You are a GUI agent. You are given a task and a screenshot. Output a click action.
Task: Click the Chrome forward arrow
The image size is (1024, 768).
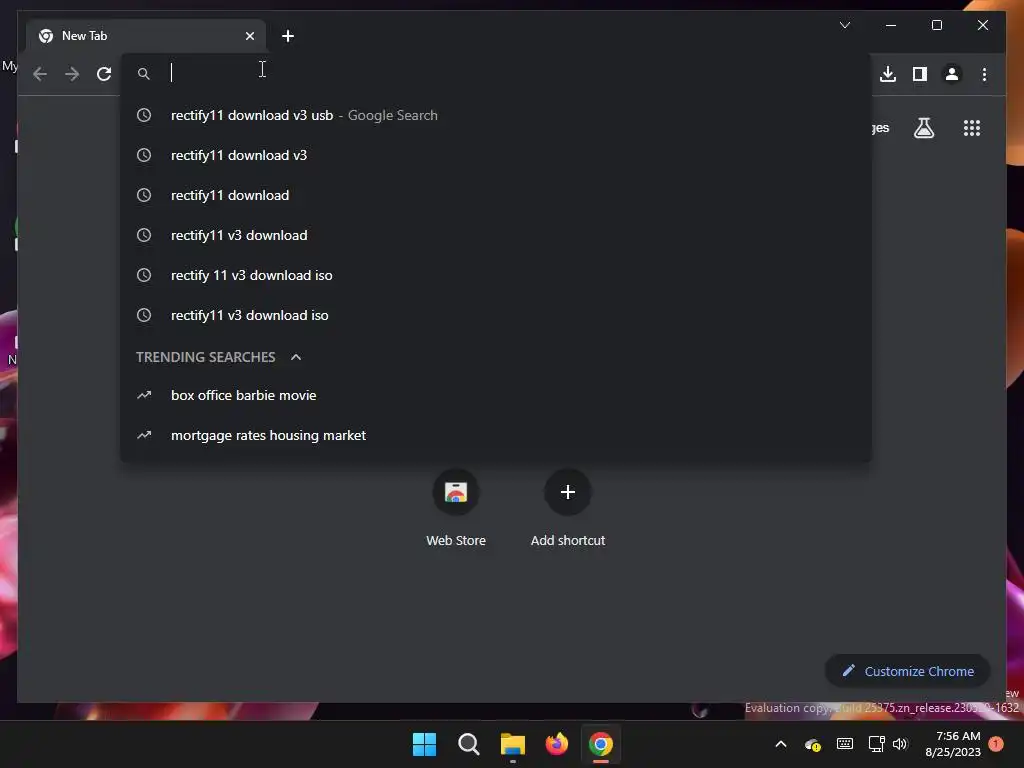pyautogui.click(x=72, y=74)
